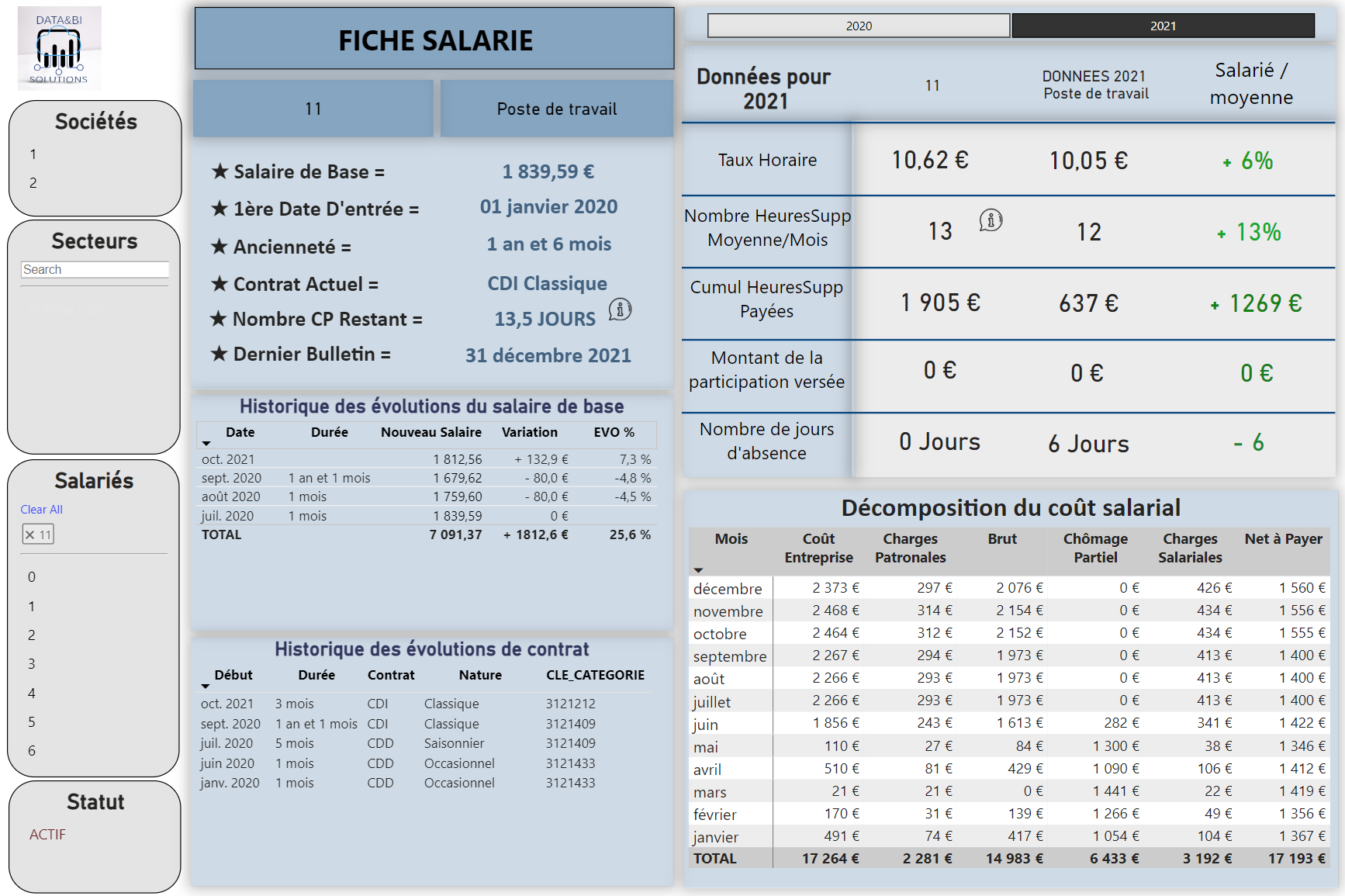The width and height of the screenshot is (1345, 896).
Task: Open the tooltip info icon beside 13,5 JOURS
Action: coord(620,311)
